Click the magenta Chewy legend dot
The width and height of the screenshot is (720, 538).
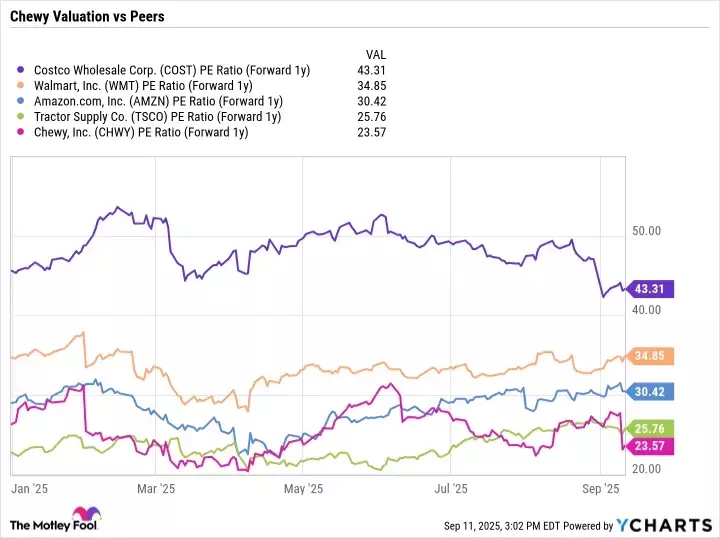[x=24, y=132]
